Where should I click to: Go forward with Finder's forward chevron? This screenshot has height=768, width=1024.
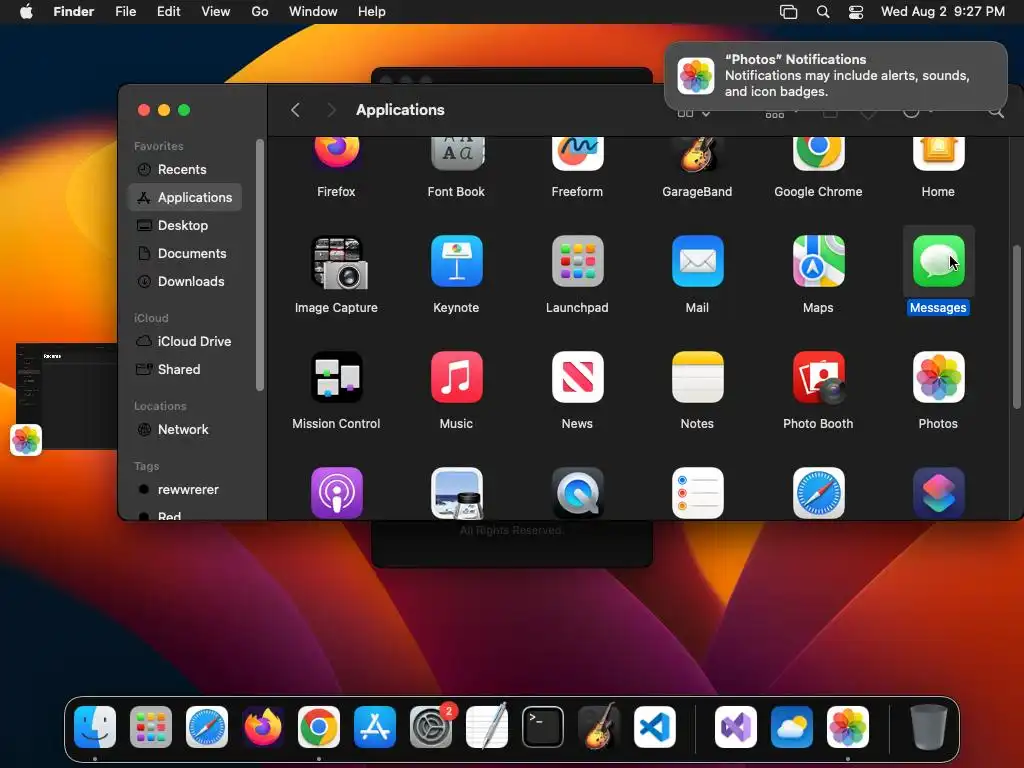[x=331, y=110]
